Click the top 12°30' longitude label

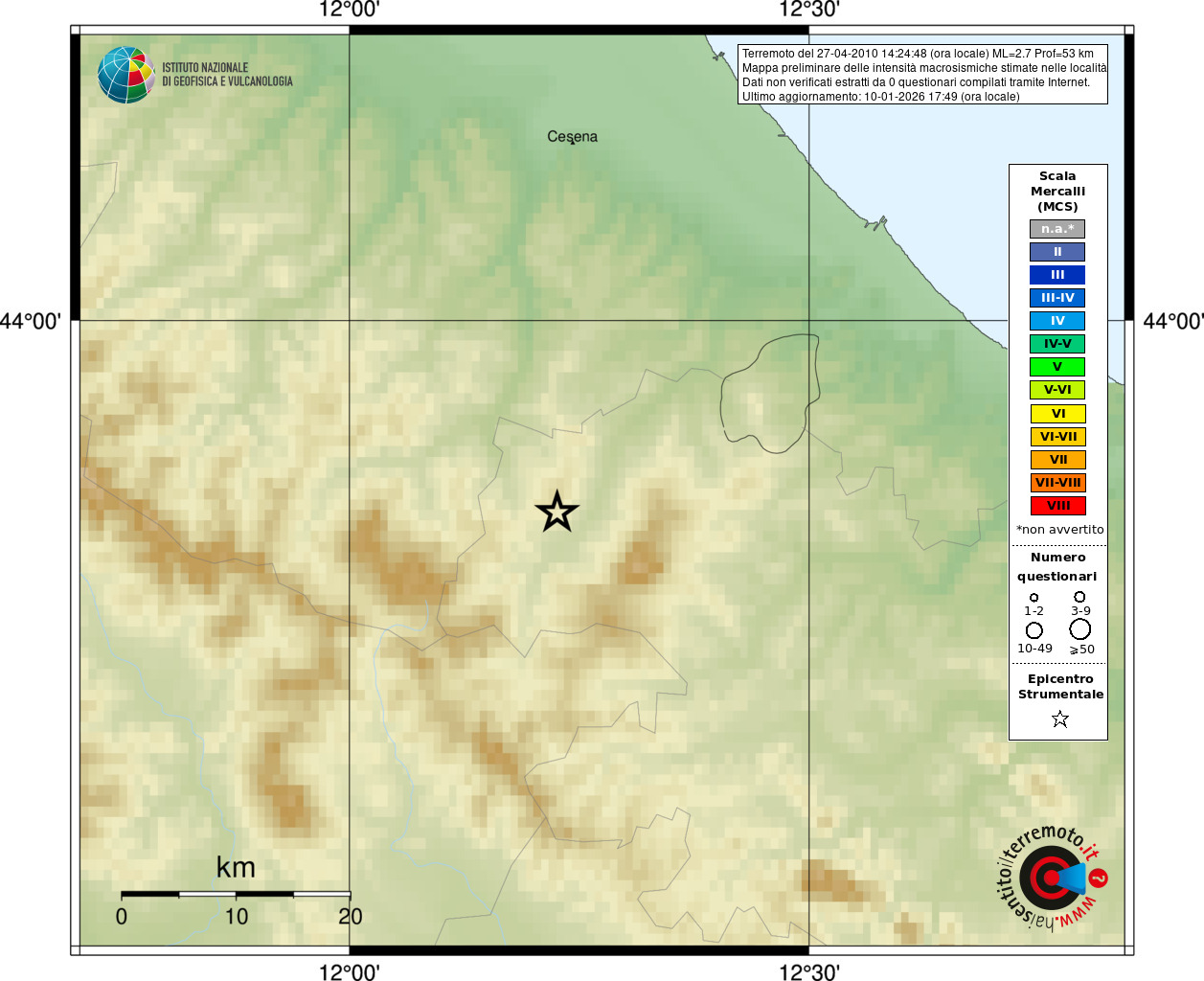point(809,10)
